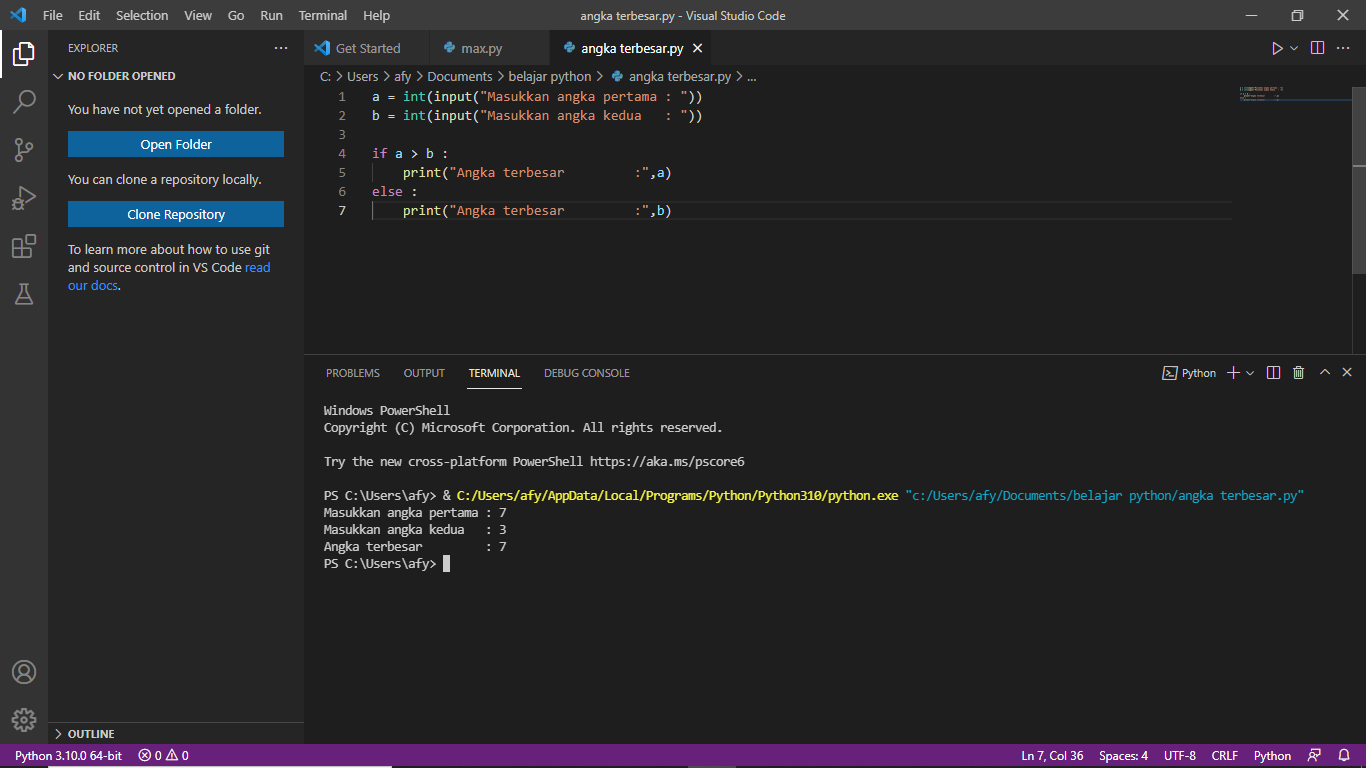Split the terminal panel

[x=1274, y=373]
